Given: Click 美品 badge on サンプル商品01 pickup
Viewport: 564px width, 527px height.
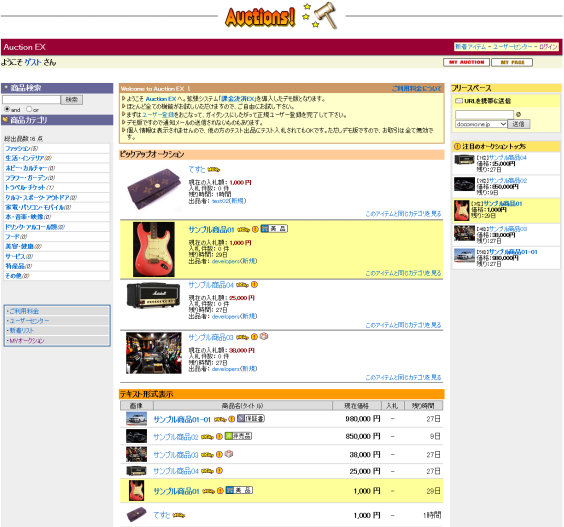Looking at the screenshot, I should coord(274,229).
